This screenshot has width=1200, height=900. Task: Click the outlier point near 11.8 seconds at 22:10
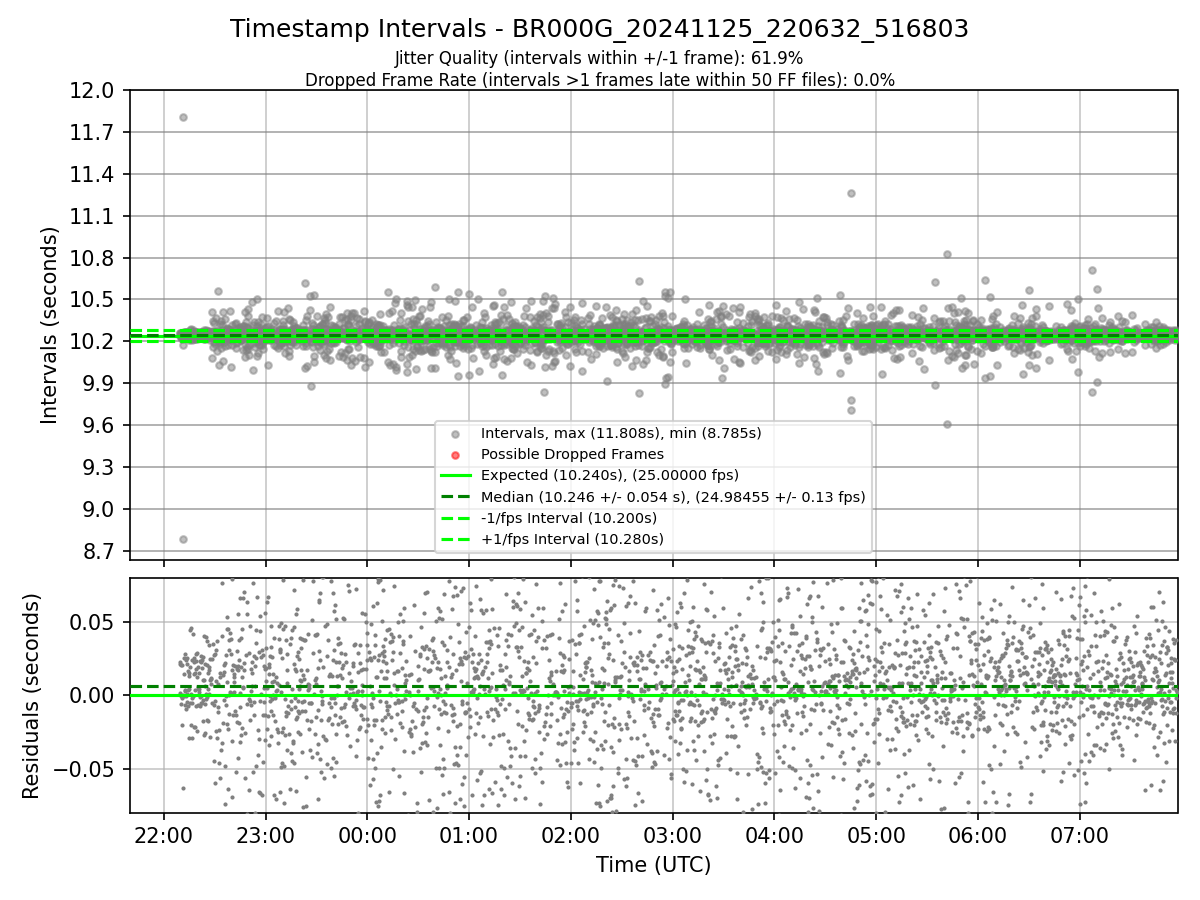[x=183, y=117]
